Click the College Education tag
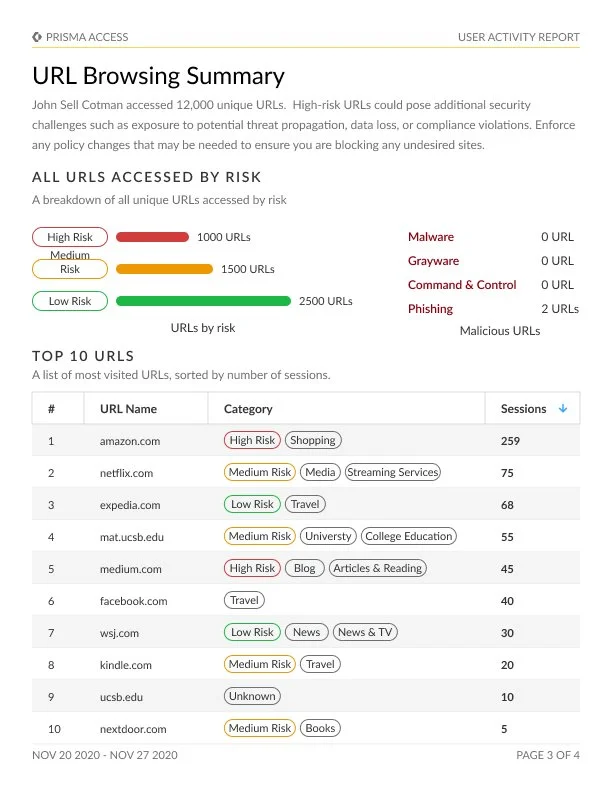Screen dimensions: 612x792 click(x=409, y=536)
